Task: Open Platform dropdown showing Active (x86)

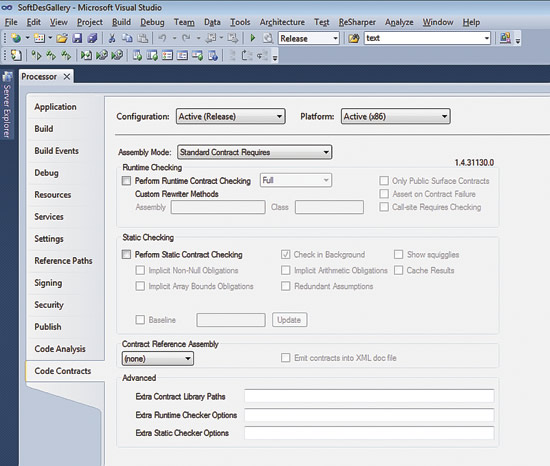Action: (x=396, y=116)
